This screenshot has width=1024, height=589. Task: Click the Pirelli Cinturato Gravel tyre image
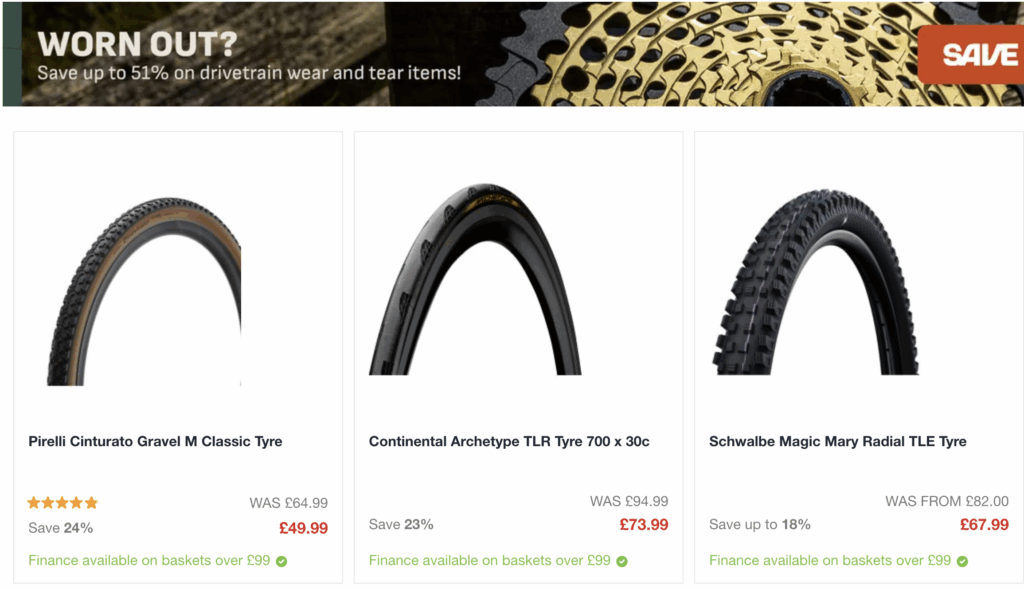pyautogui.click(x=144, y=291)
